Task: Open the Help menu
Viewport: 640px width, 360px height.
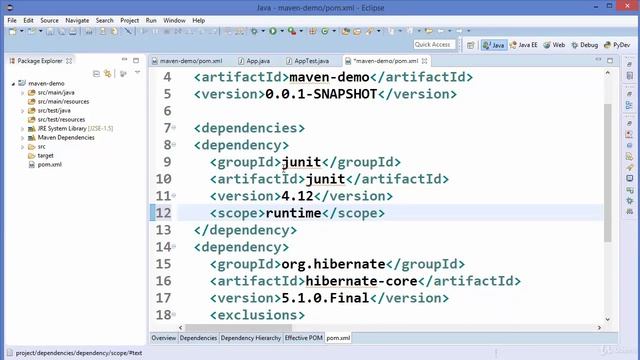Action: coord(198,20)
